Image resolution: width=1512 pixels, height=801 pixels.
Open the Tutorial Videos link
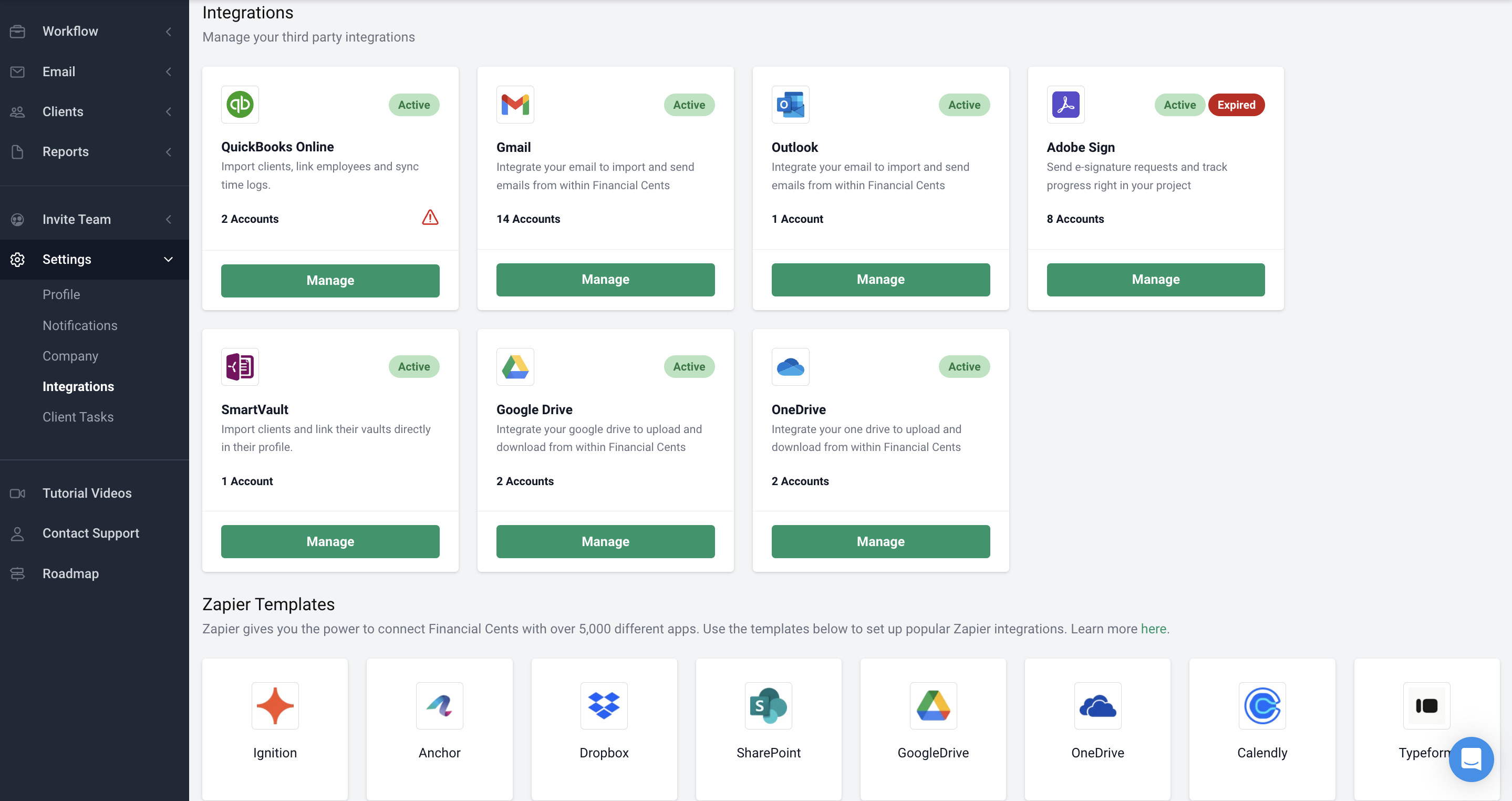tap(87, 494)
